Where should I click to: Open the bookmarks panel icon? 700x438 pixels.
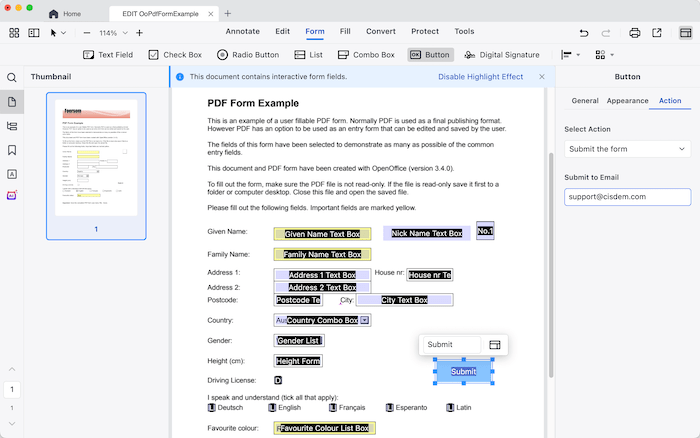pos(12,150)
